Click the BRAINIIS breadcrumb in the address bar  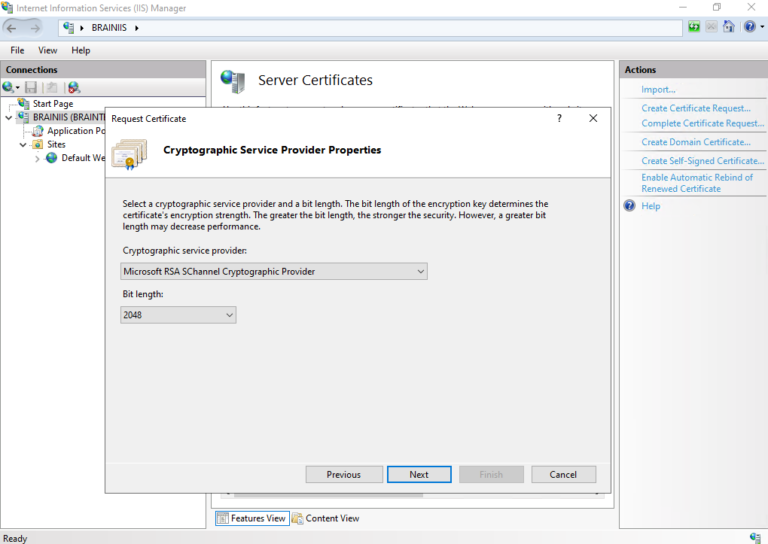[x=109, y=28]
